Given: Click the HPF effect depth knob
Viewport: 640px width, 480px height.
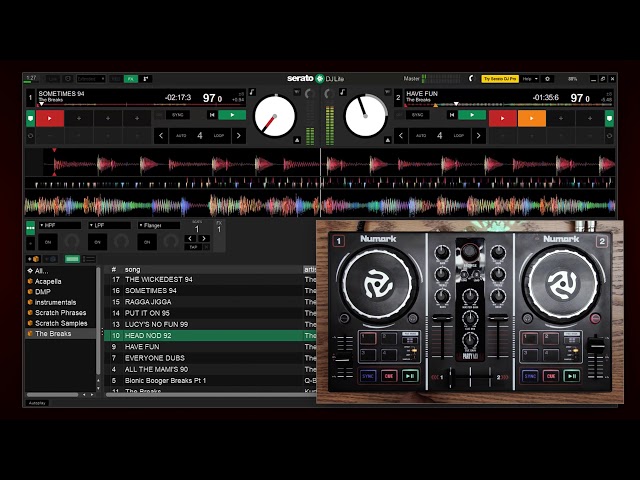Looking at the screenshot, I should coord(71,242).
